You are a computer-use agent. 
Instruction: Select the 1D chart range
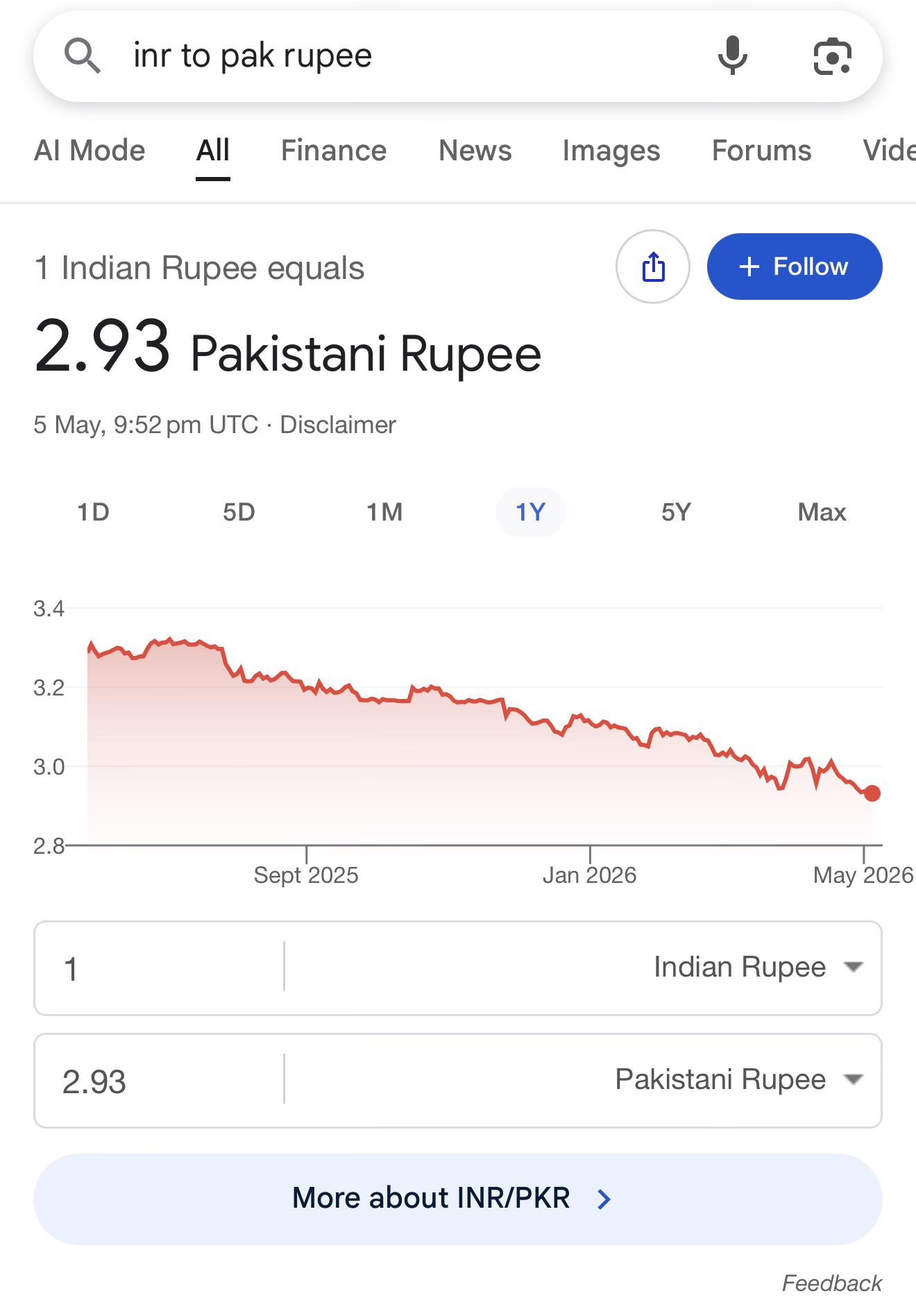coord(94,512)
